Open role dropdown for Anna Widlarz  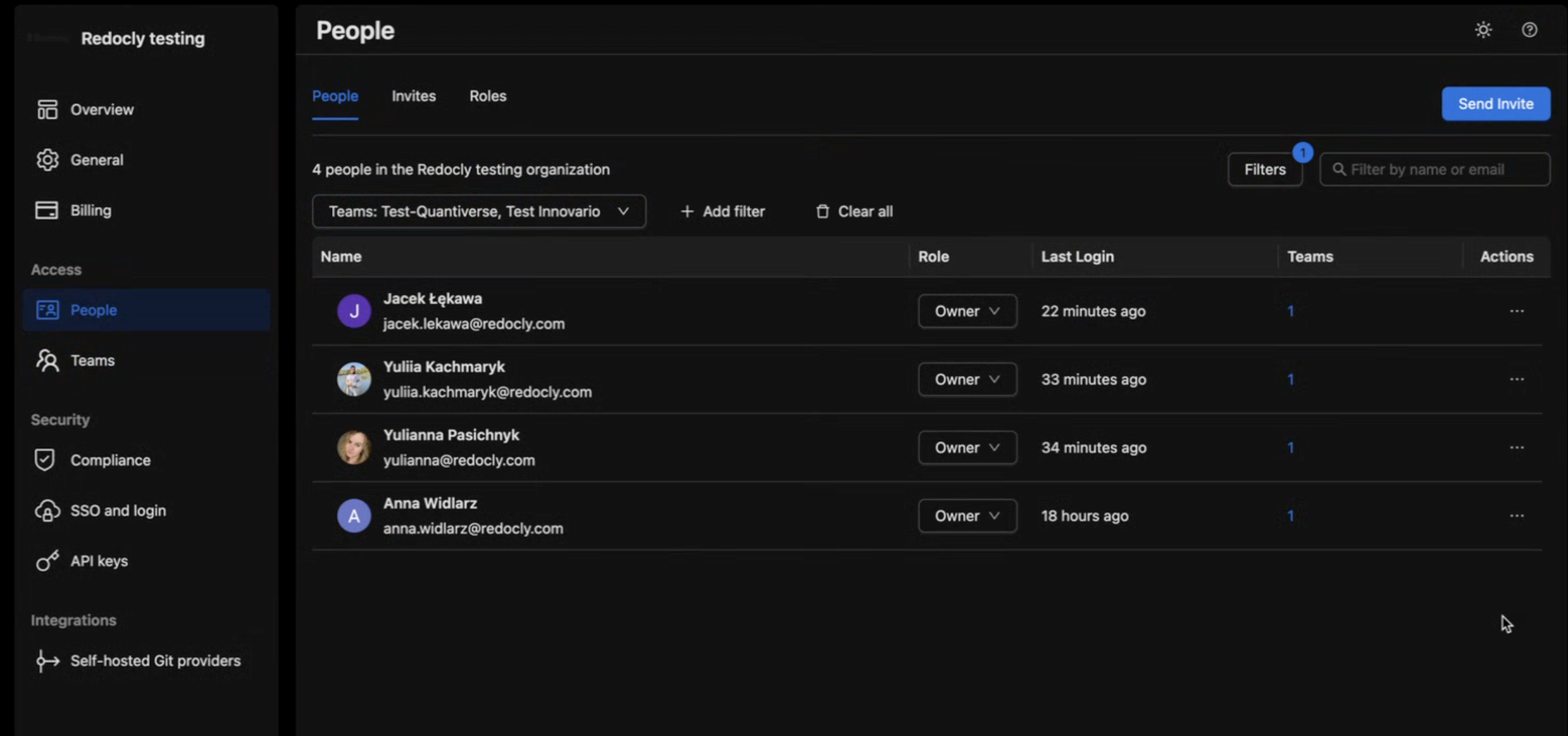pyautogui.click(x=967, y=515)
